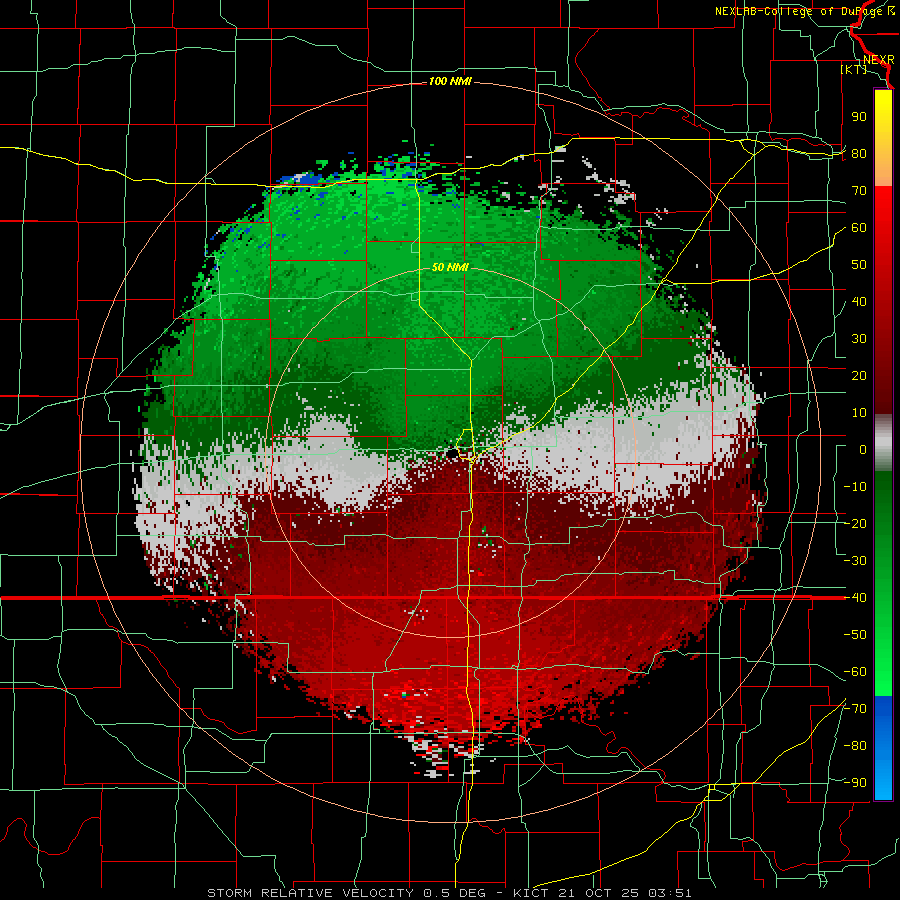This screenshot has width=900, height=900.
Task: Click the 60 value on the velocity scale
Action: click(859, 228)
